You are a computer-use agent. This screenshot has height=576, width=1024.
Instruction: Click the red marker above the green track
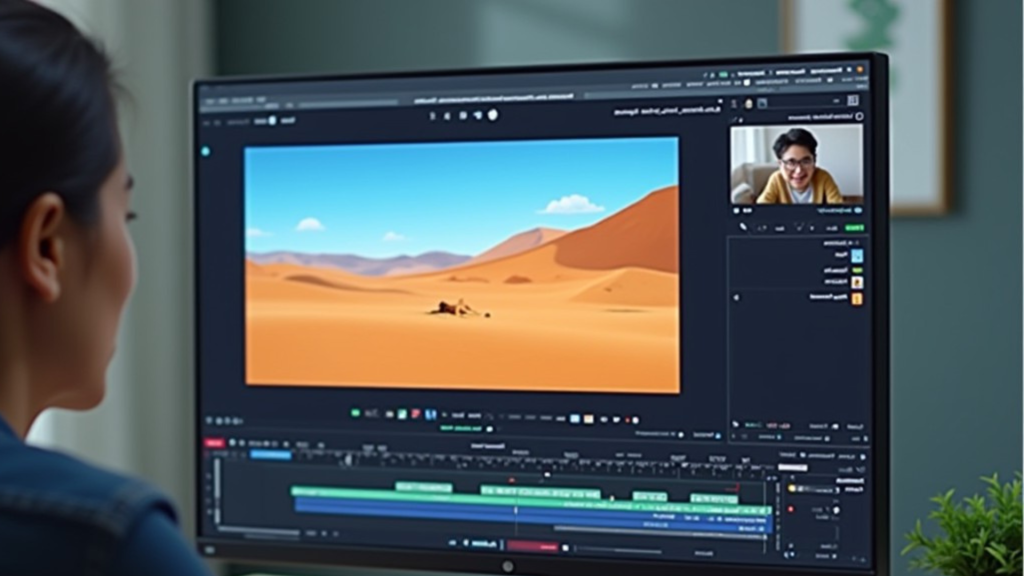[512, 481]
